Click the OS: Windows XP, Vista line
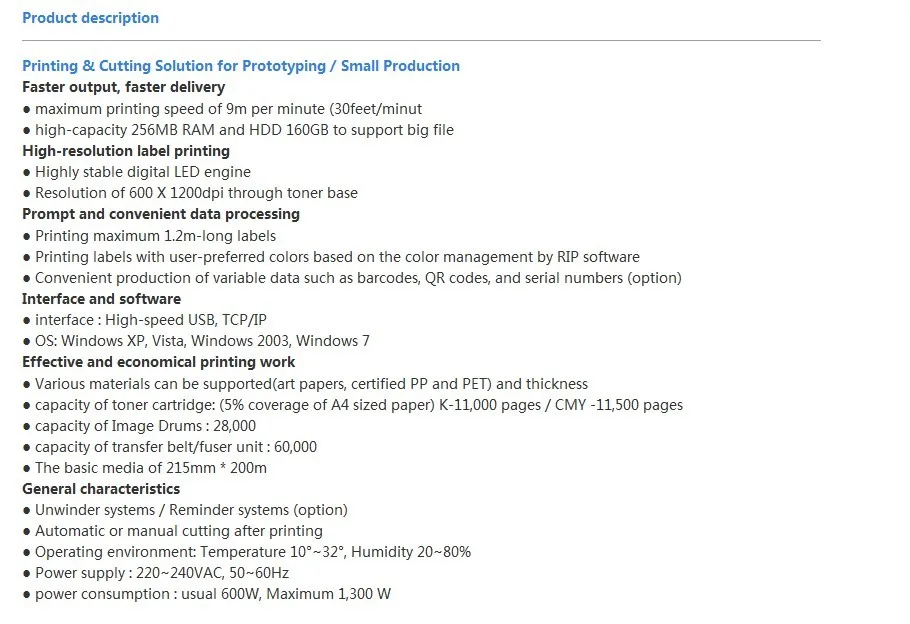The width and height of the screenshot is (910, 624). (196, 341)
